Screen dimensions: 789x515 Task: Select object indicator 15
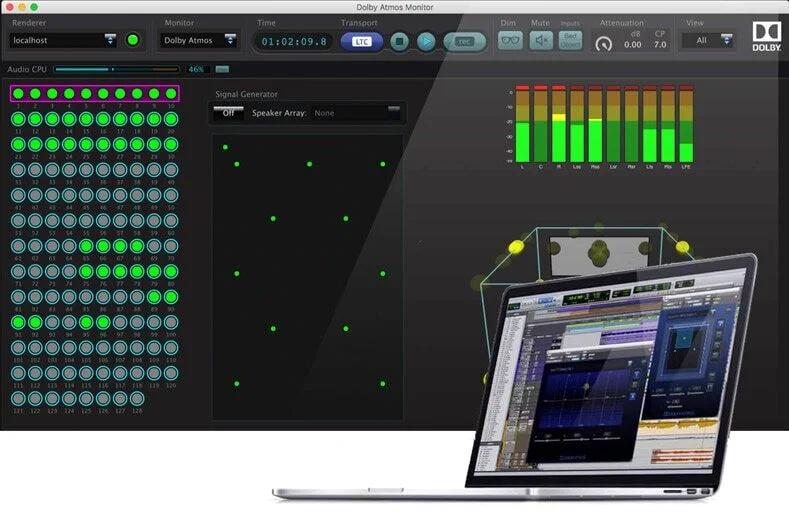[x=86, y=119]
